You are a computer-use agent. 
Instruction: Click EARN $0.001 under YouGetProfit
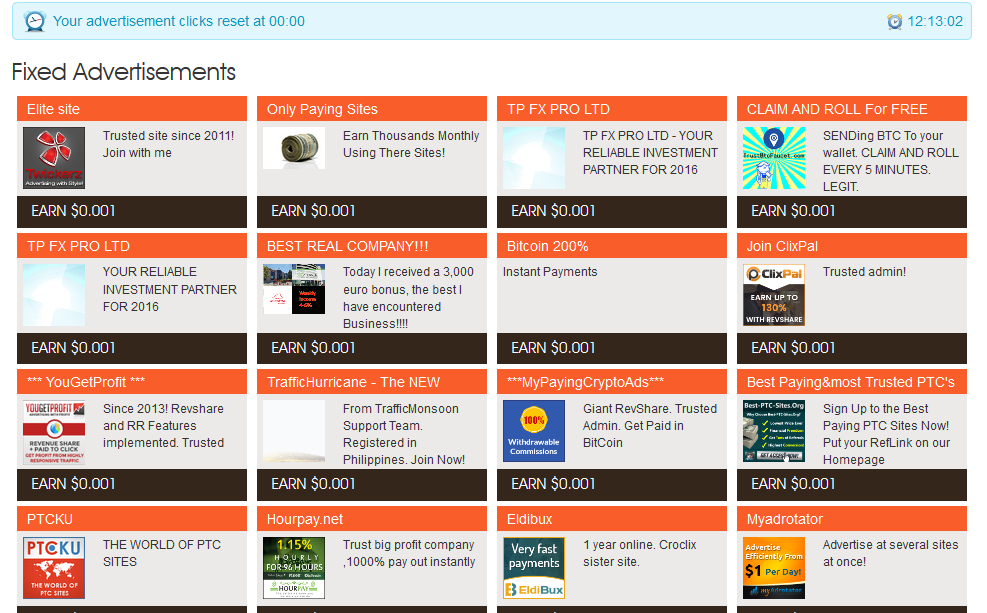(132, 484)
